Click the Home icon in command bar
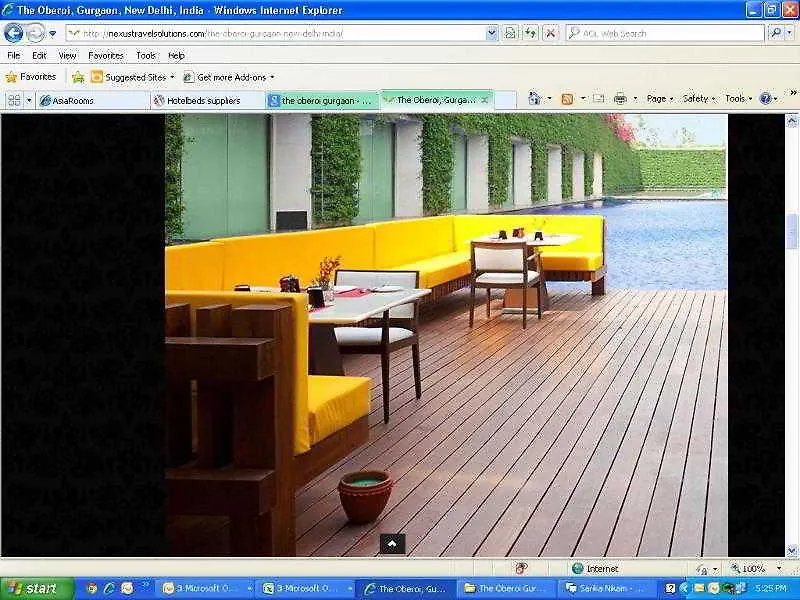Screen dimensions: 800x600 coord(535,98)
